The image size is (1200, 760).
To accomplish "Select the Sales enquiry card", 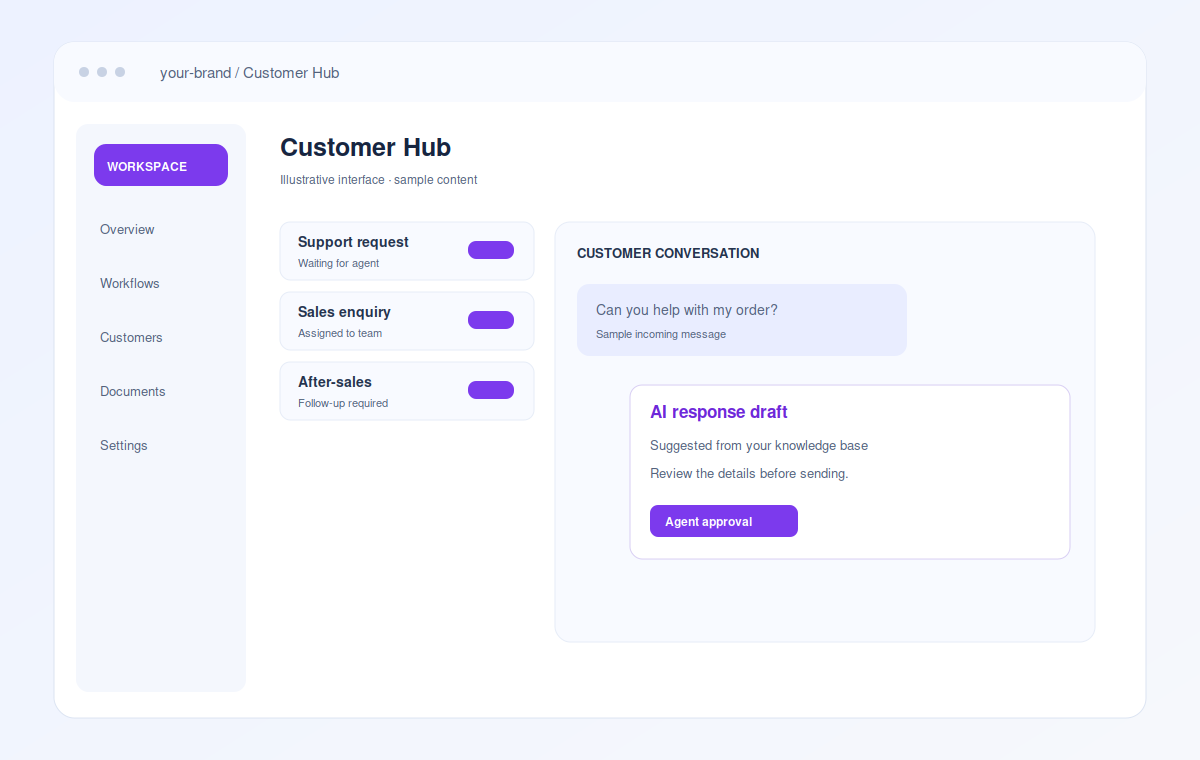I will tap(407, 321).
